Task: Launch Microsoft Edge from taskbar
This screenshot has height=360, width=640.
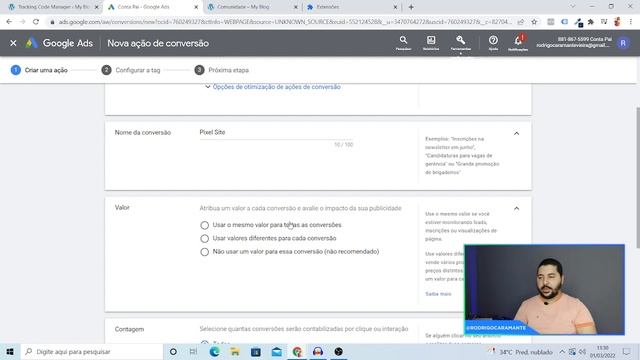Action: click(214, 351)
